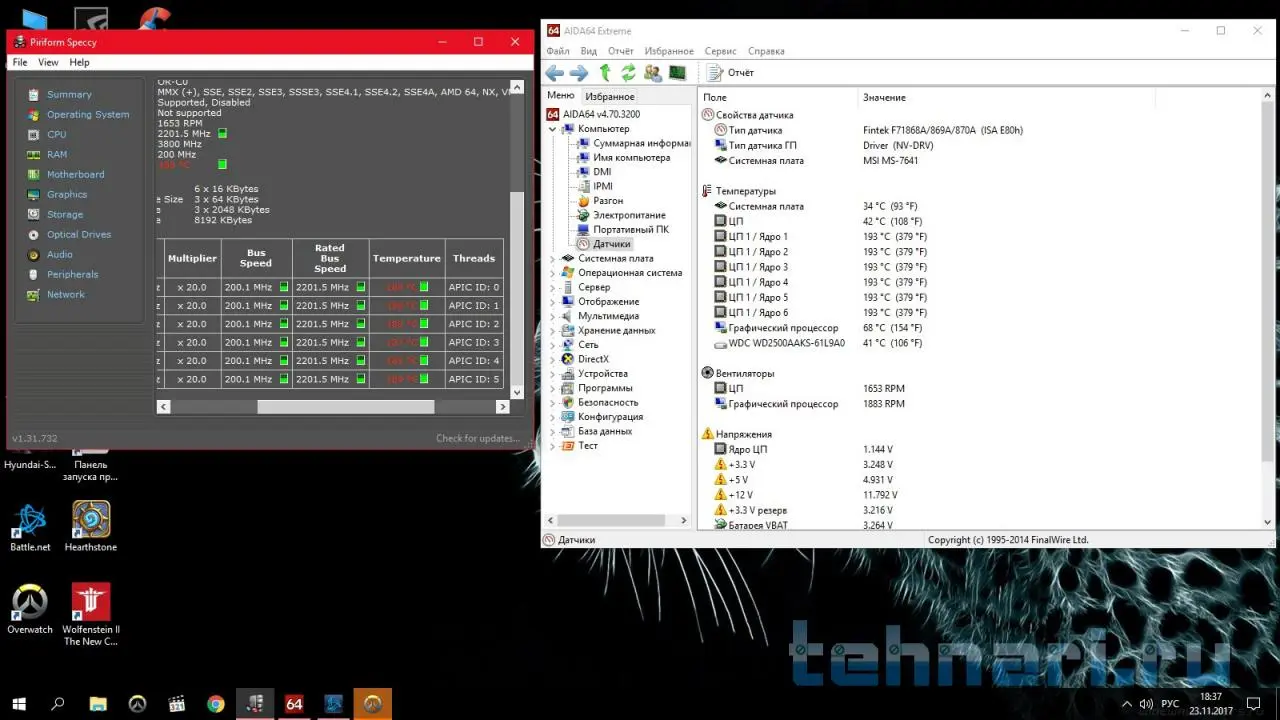Expand the Мультимедиа tree node

coord(552,316)
